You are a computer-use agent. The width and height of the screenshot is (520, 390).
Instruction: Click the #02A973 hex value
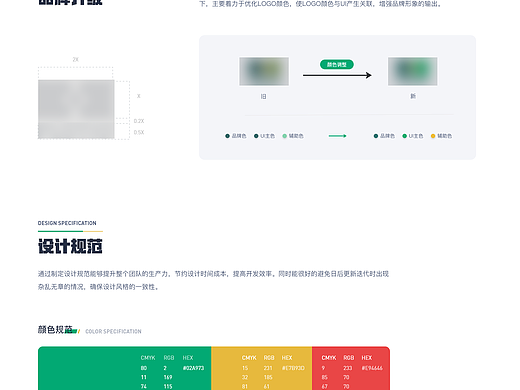tap(193, 368)
